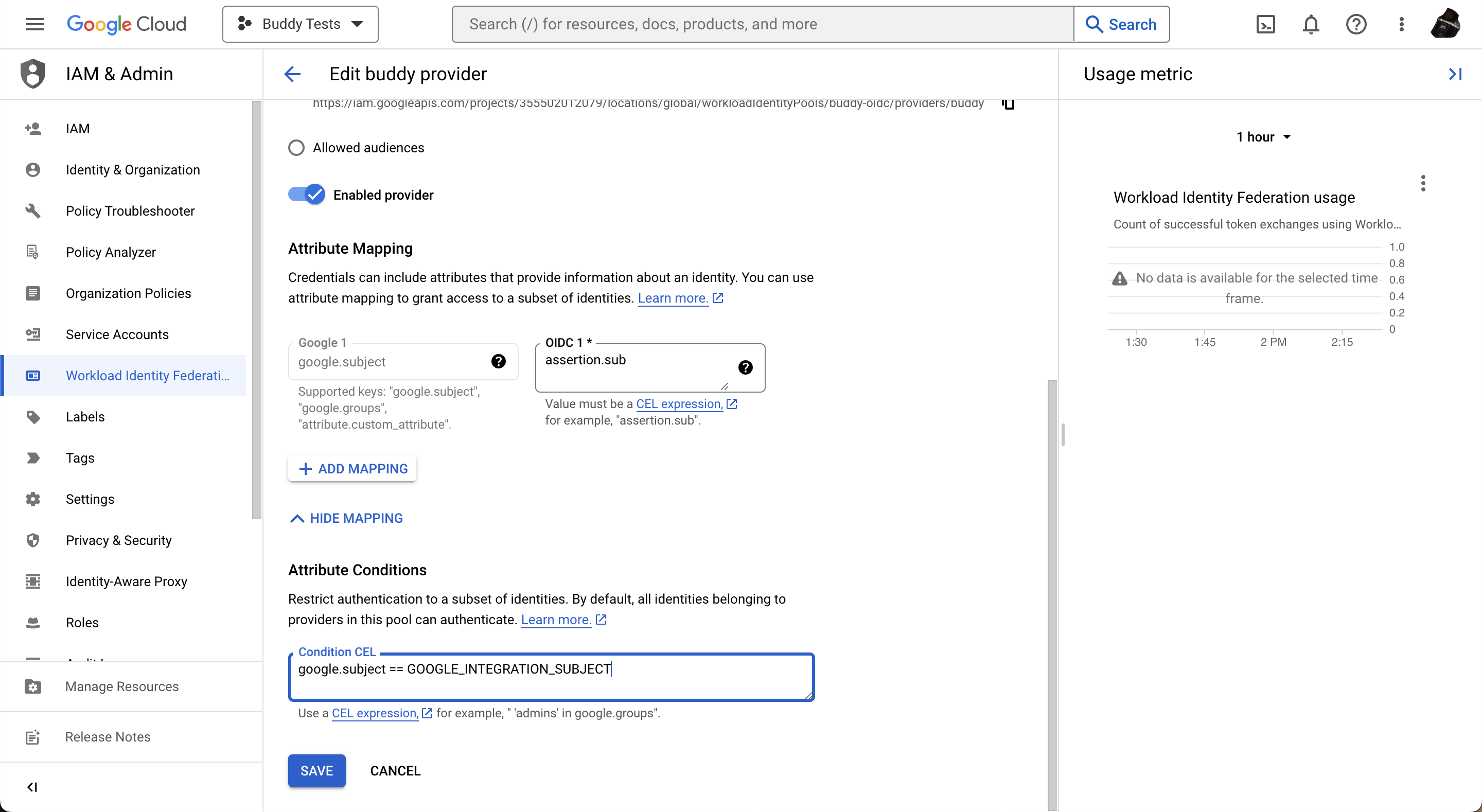Focus the top search resources field
The height and width of the screenshot is (812, 1482).
coord(763,24)
